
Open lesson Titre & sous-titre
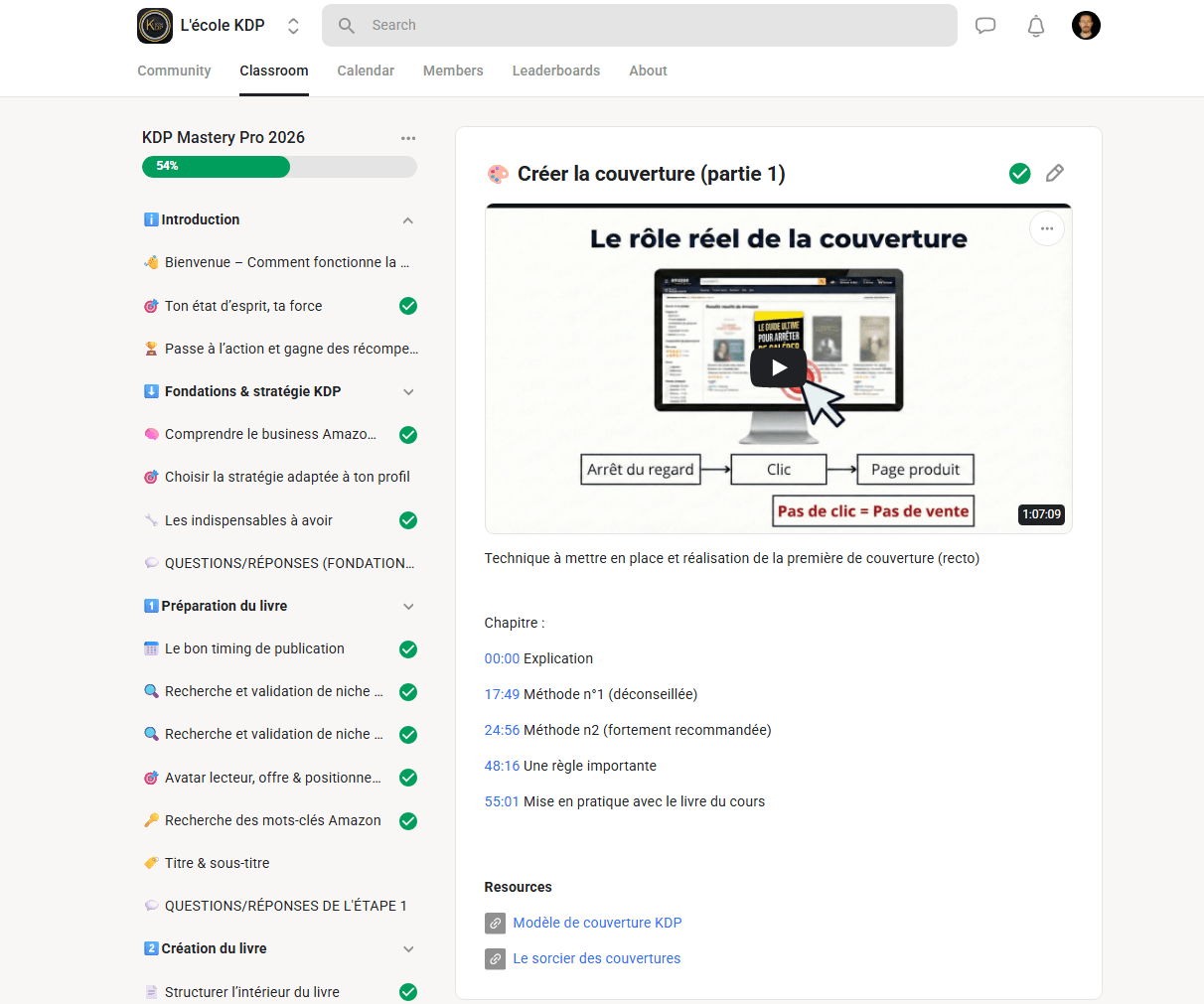tap(217, 863)
